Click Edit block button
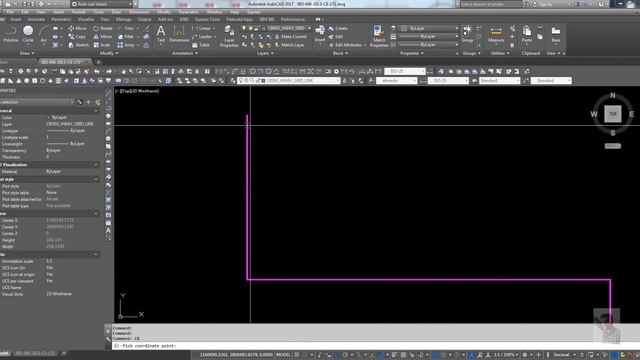Image resolution: width=640 pixels, height=360 pixels. pos(336,36)
